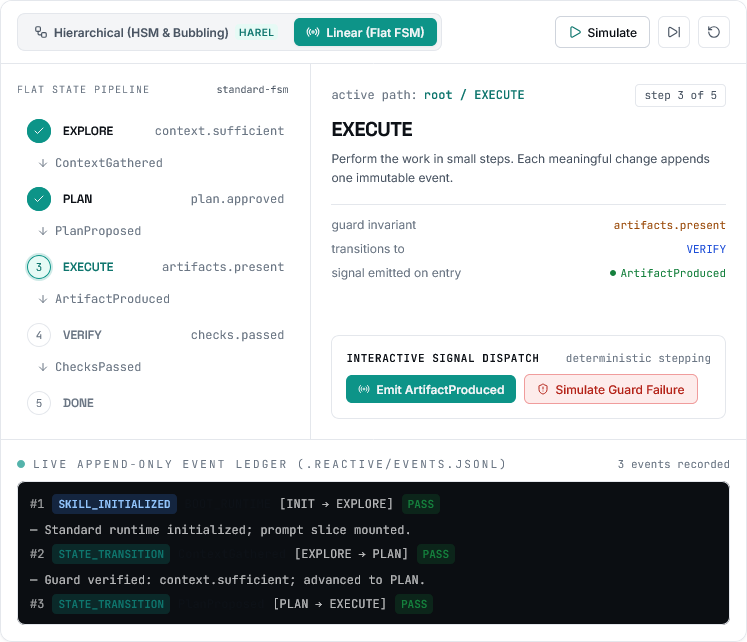Screen dimensions: 747x642
Task: Click the step 3 of 5 badge
Action: click(680, 95)
